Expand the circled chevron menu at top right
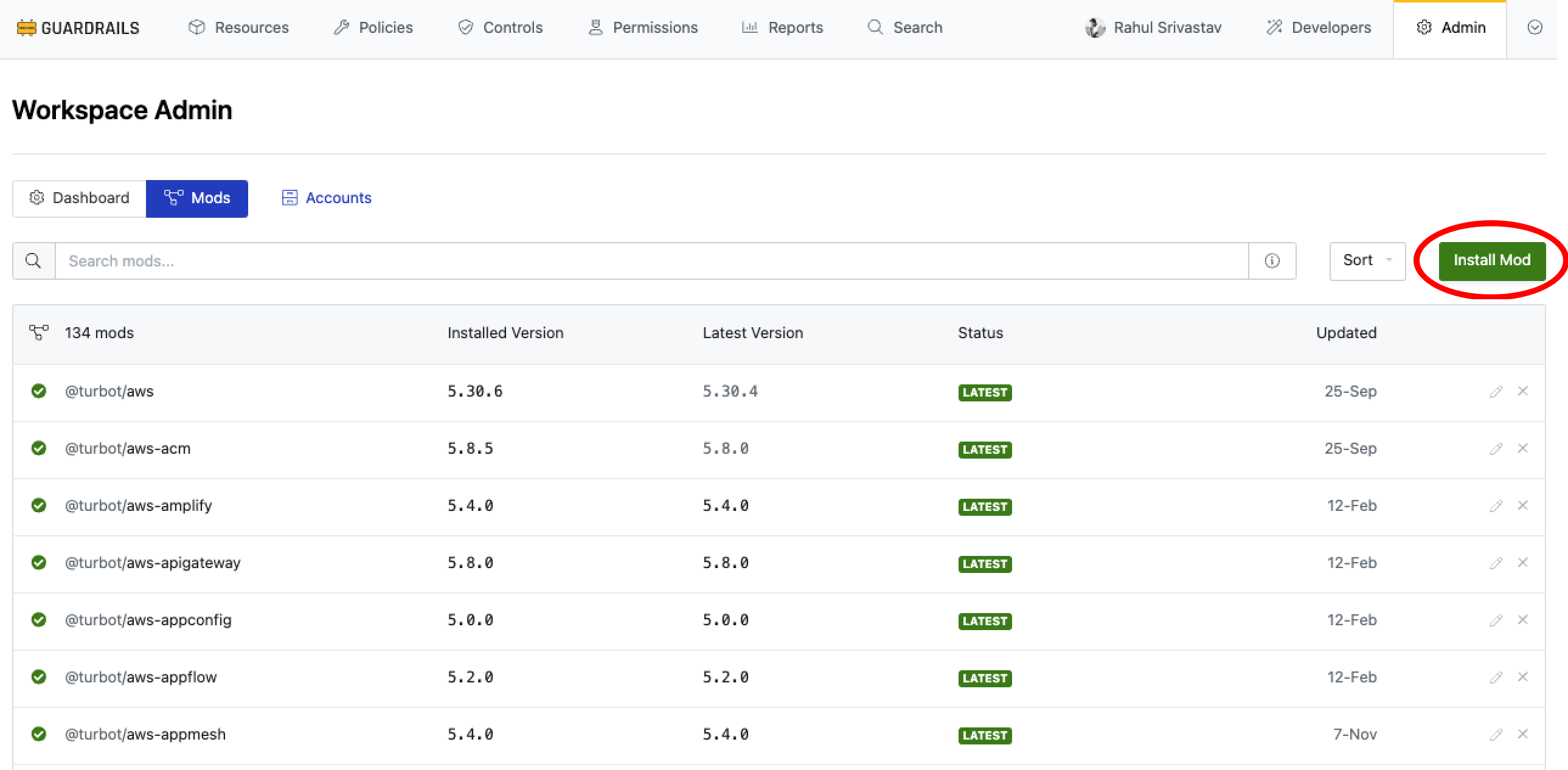This screenshot has height=770, width=1568. click(1535, 27)
